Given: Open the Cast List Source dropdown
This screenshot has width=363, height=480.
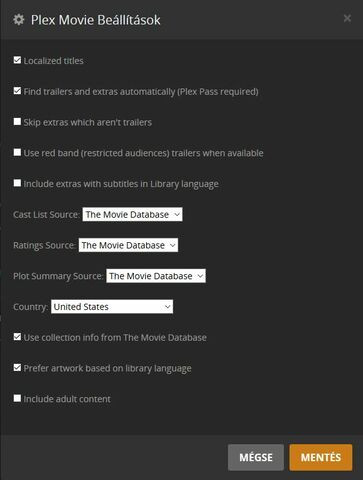Looking at the screenshot, I should tap(132, 214).
